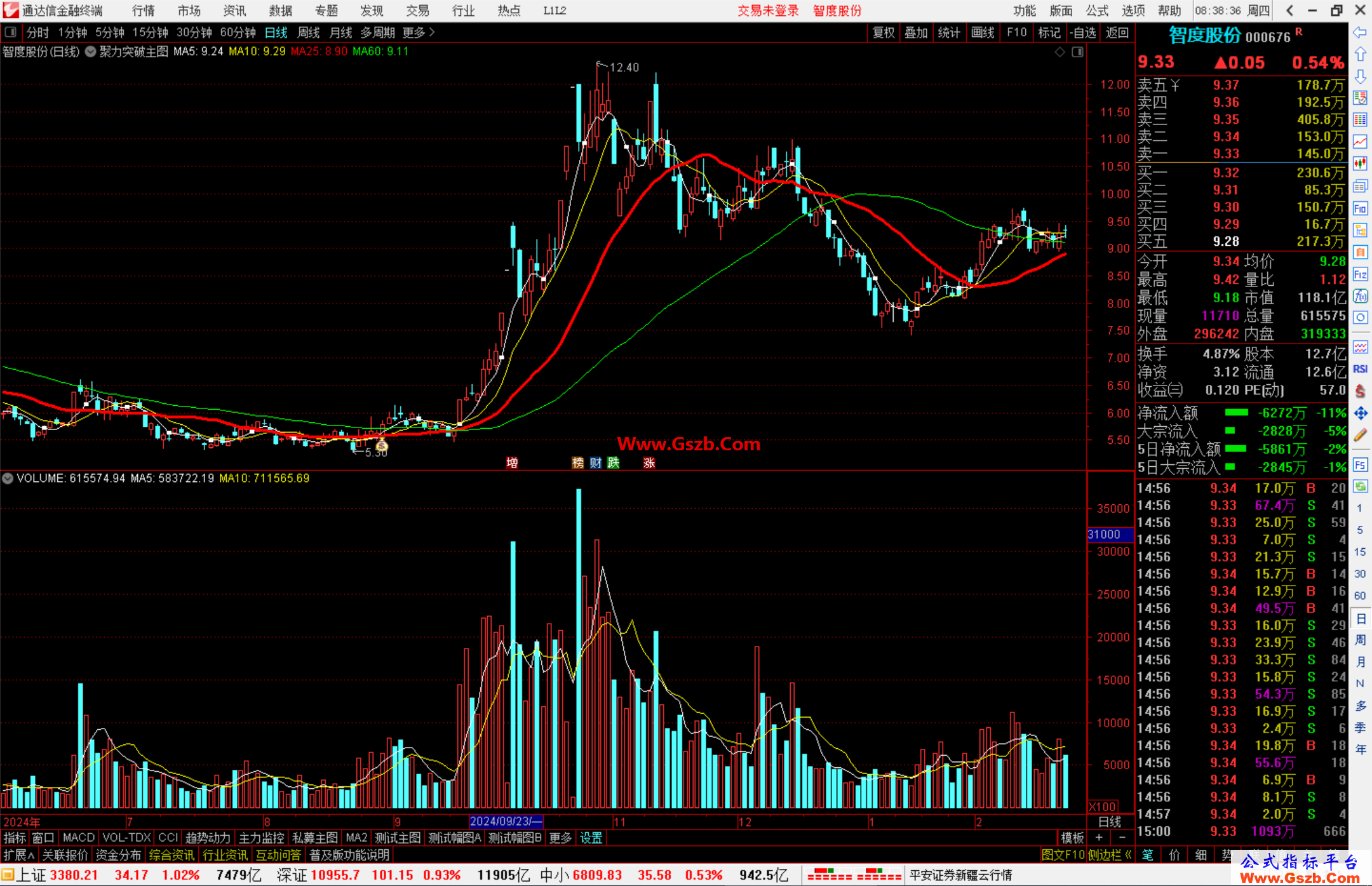Open 更多 indicators in the bottom indicator bar
The width and height of the screenshot is (1372, 886).
[560, 838]
